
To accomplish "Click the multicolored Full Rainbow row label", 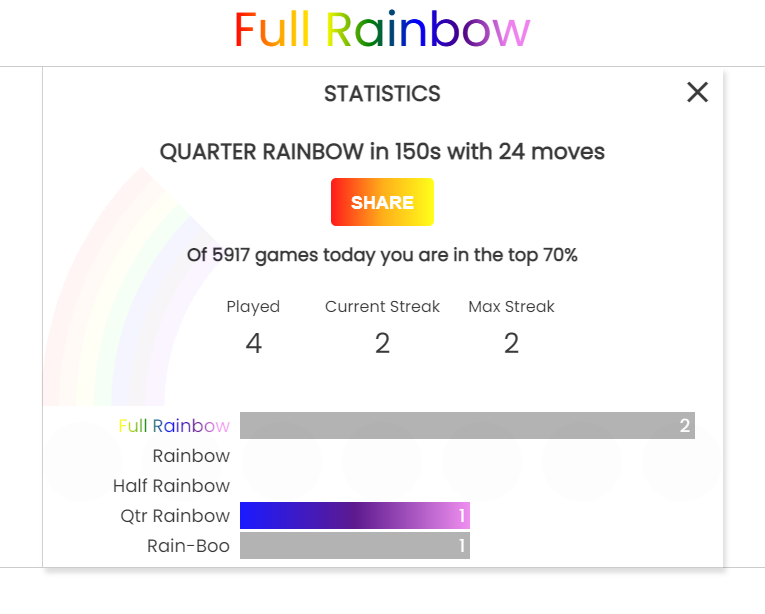I will 174,426.
